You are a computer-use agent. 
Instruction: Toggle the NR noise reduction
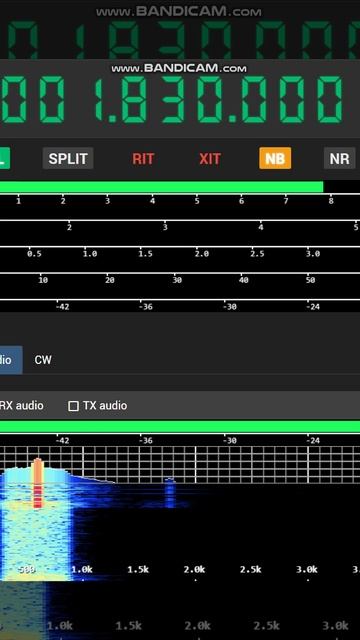pos(339,158)
